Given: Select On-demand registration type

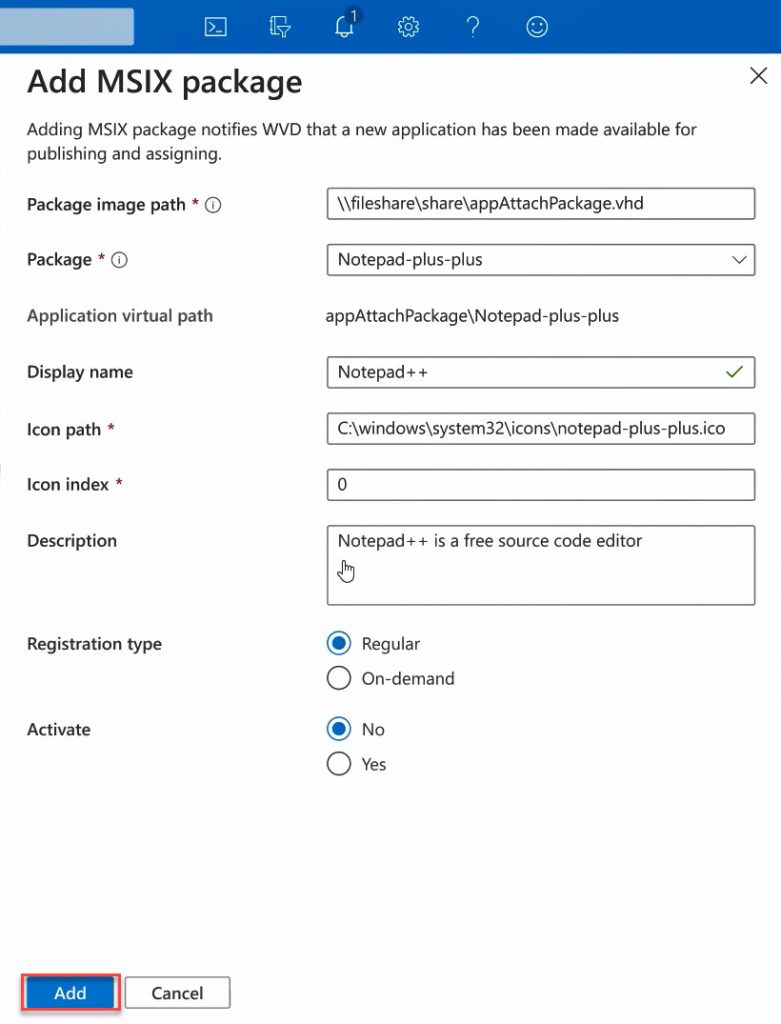Looking at the screenshot, I should (x=339, y=678).
